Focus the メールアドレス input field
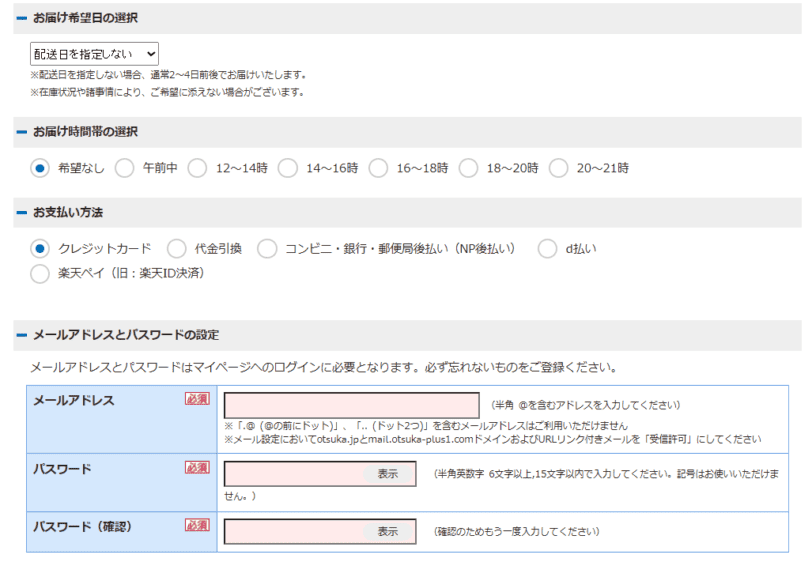This screenshot has height=562, width=812. [352, 405]
